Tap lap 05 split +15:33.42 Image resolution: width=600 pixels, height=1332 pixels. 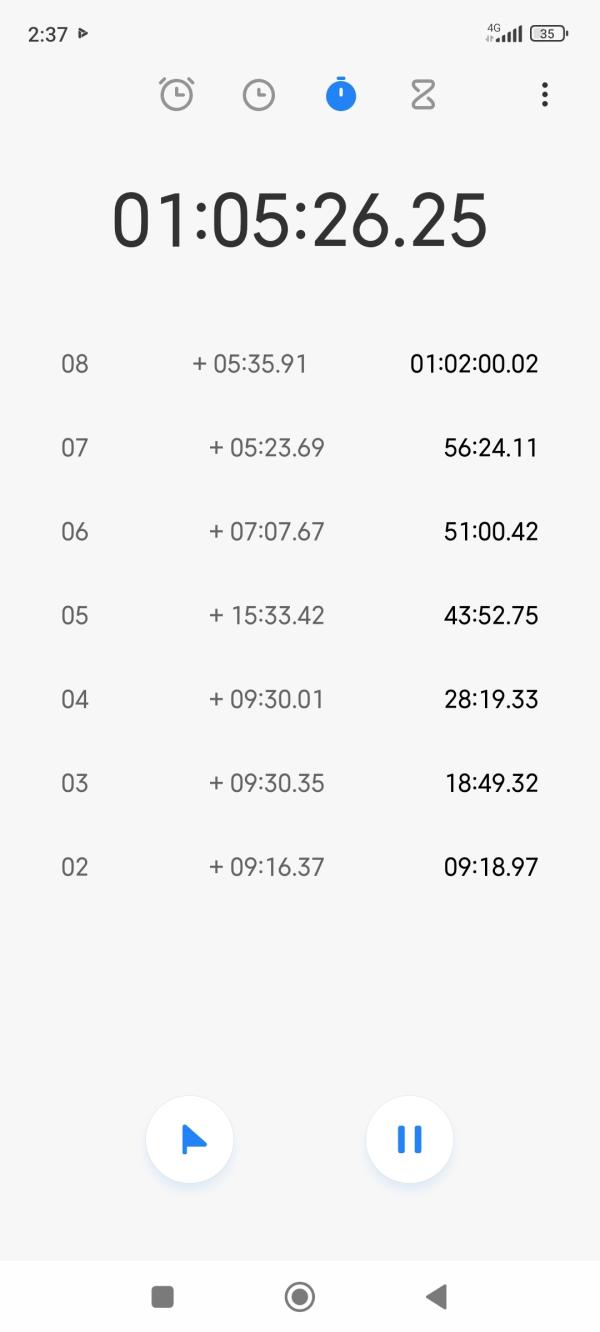[x=267, y=615]
